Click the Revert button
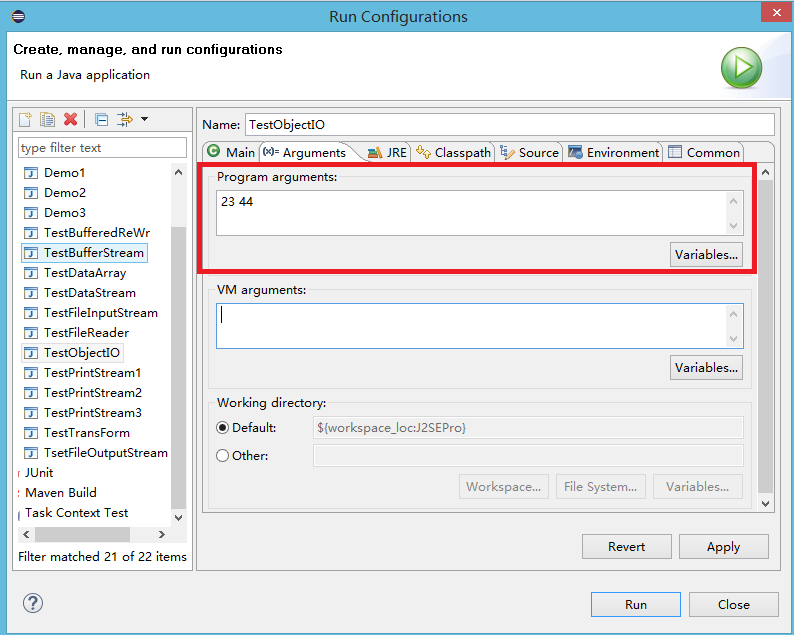 click(x=626, y=547)
